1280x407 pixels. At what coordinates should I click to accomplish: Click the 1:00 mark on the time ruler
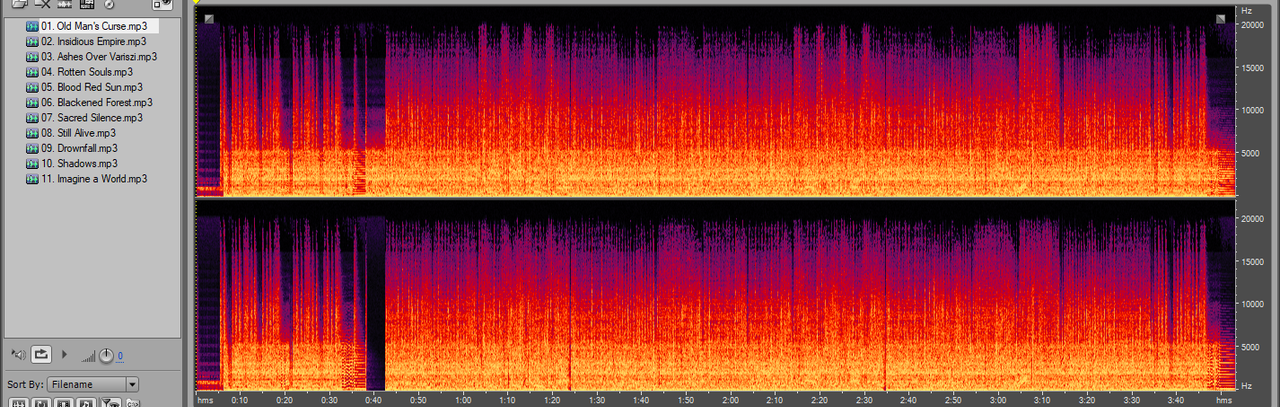click(x=464, y=401)
